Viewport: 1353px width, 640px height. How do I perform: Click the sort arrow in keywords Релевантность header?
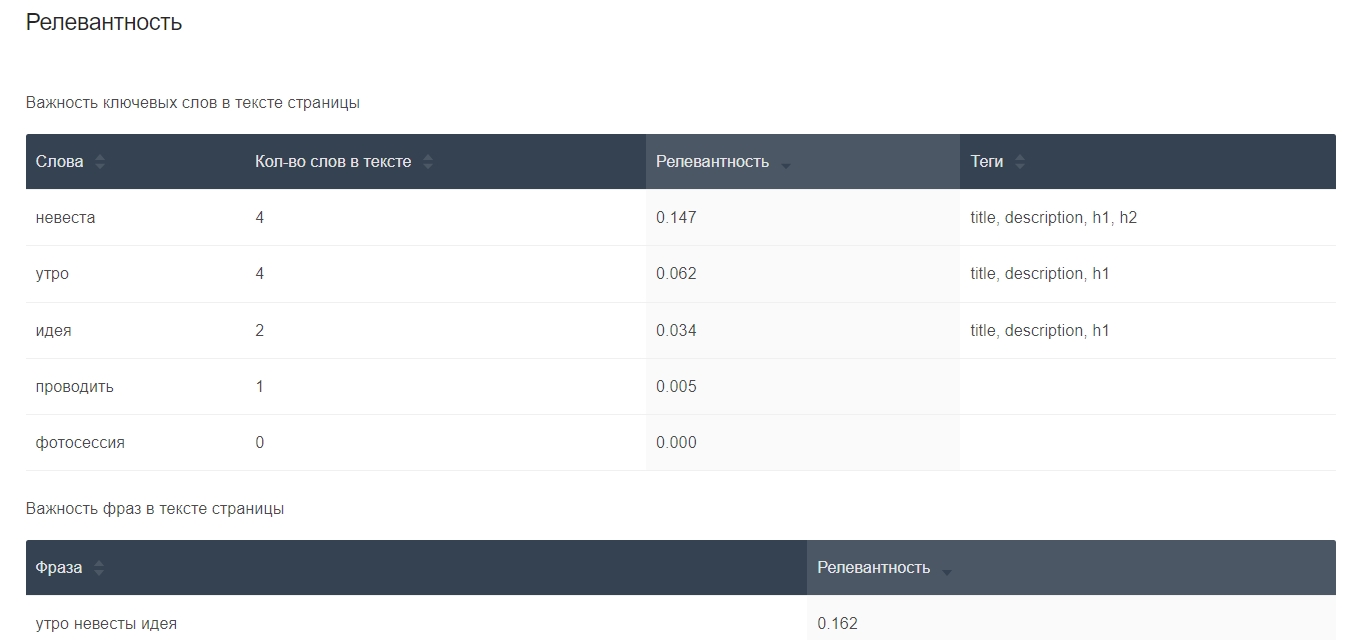click(785, 164)
